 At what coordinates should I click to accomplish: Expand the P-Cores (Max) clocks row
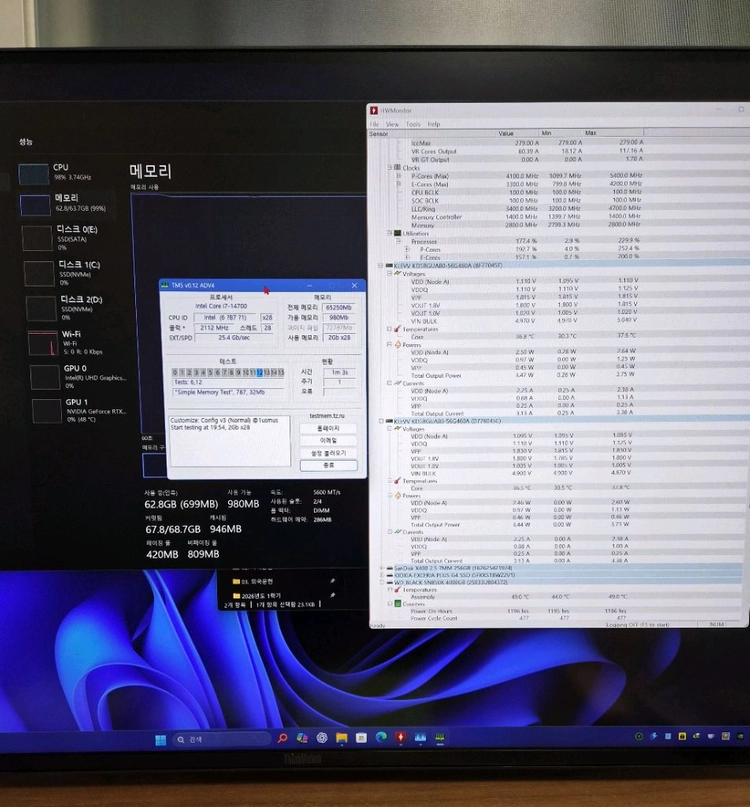pos(398,176)
